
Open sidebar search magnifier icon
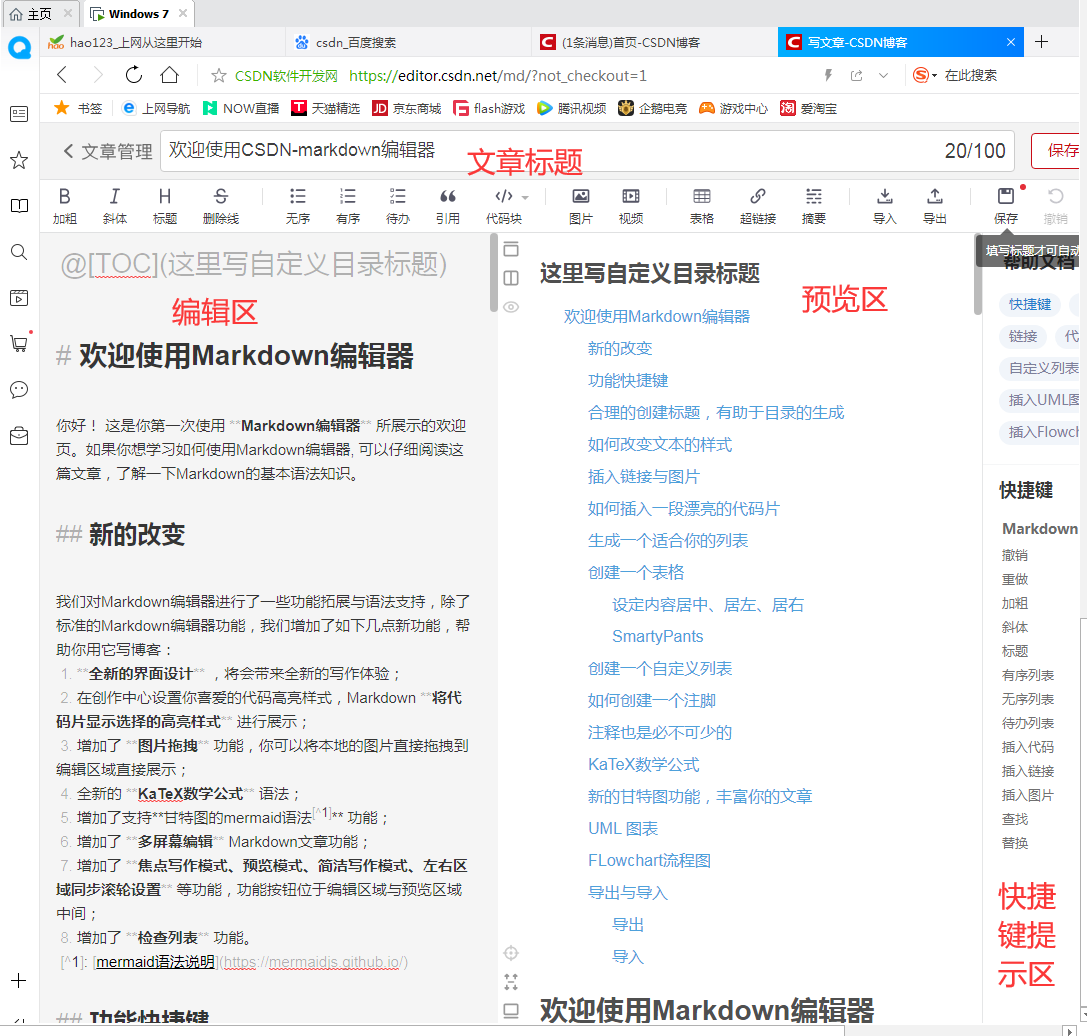click(x=19, y=252)
